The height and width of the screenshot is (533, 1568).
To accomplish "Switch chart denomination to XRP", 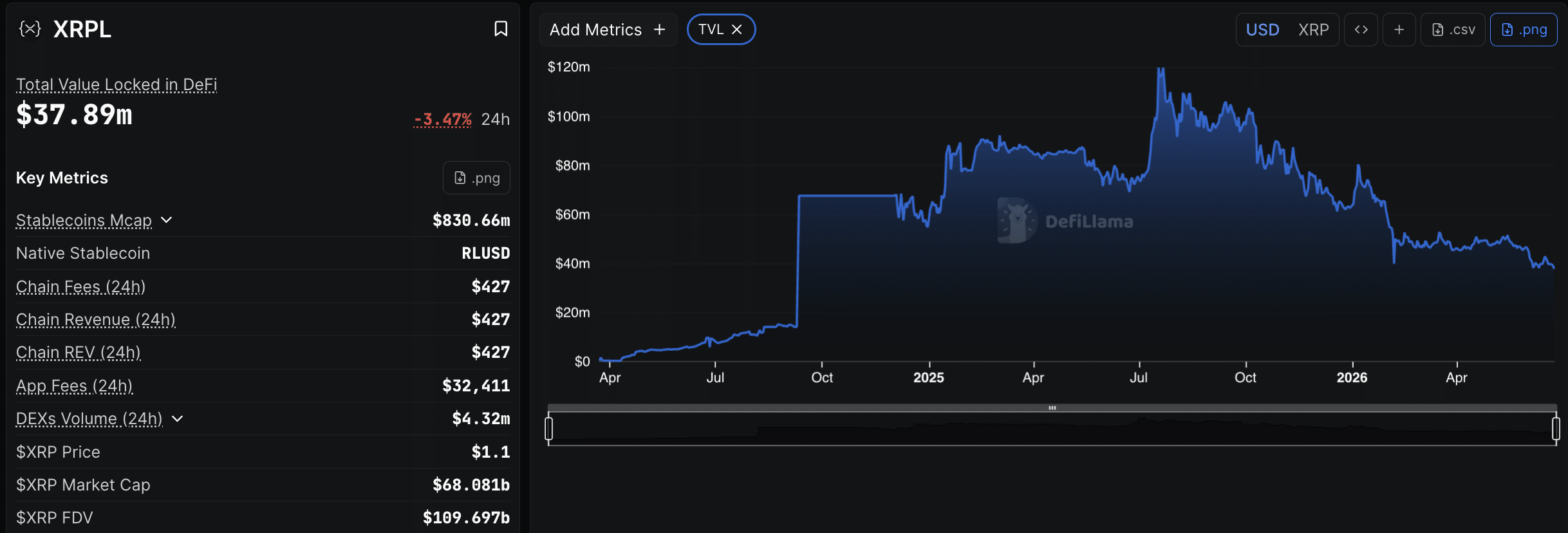I will 1313,30.
